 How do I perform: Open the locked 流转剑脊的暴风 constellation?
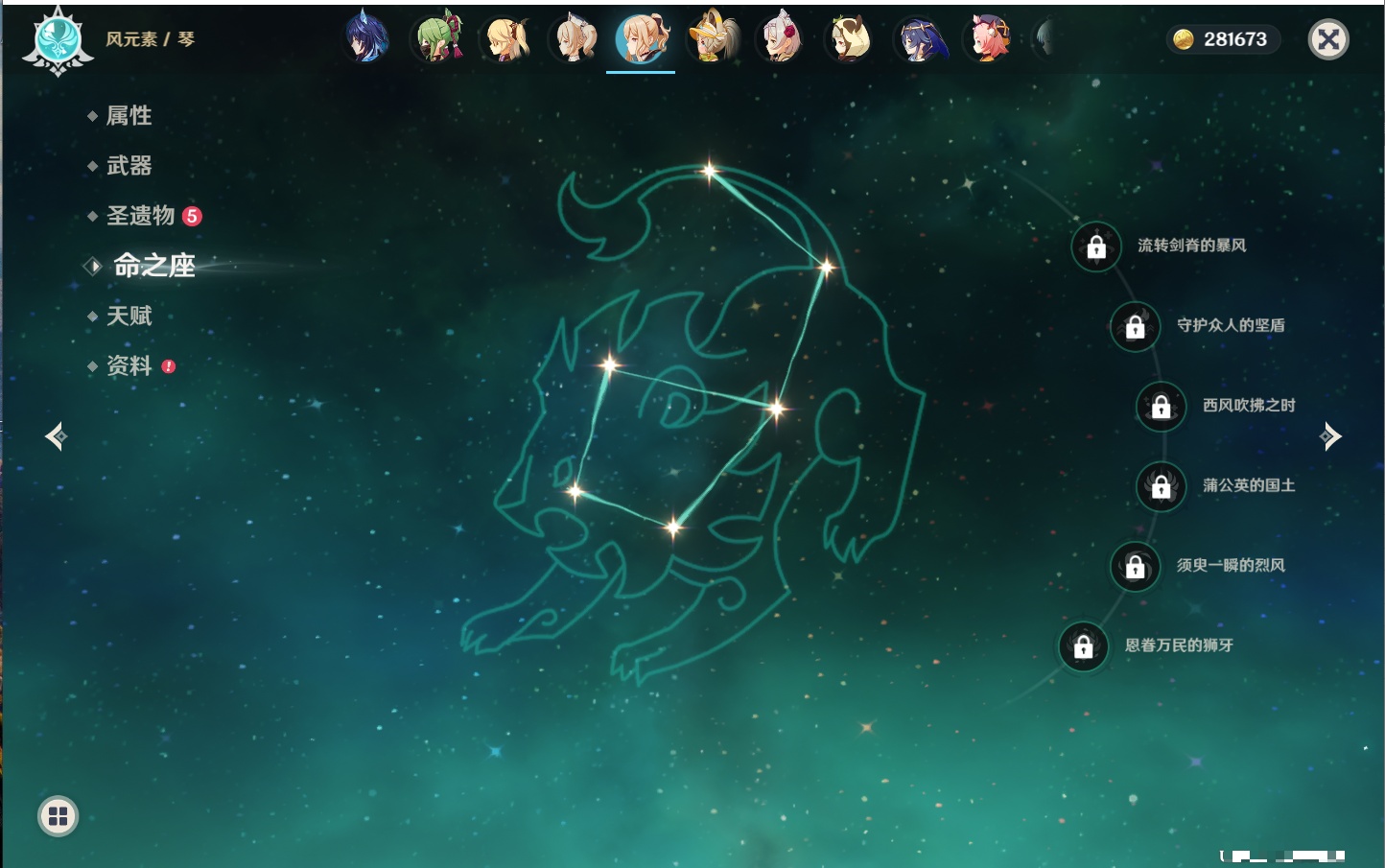[x=1096, y=246]
